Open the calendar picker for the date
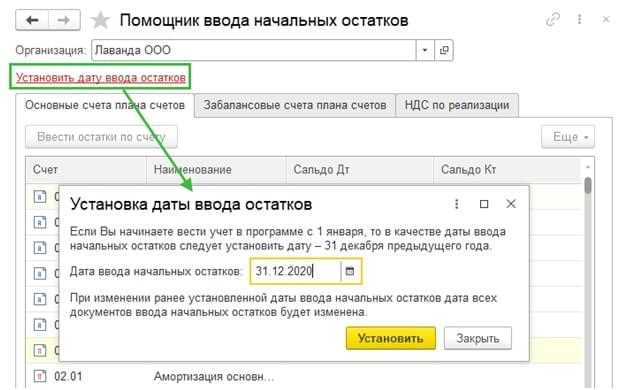This screenshot has width=628, height=390. tap(350, 271)
